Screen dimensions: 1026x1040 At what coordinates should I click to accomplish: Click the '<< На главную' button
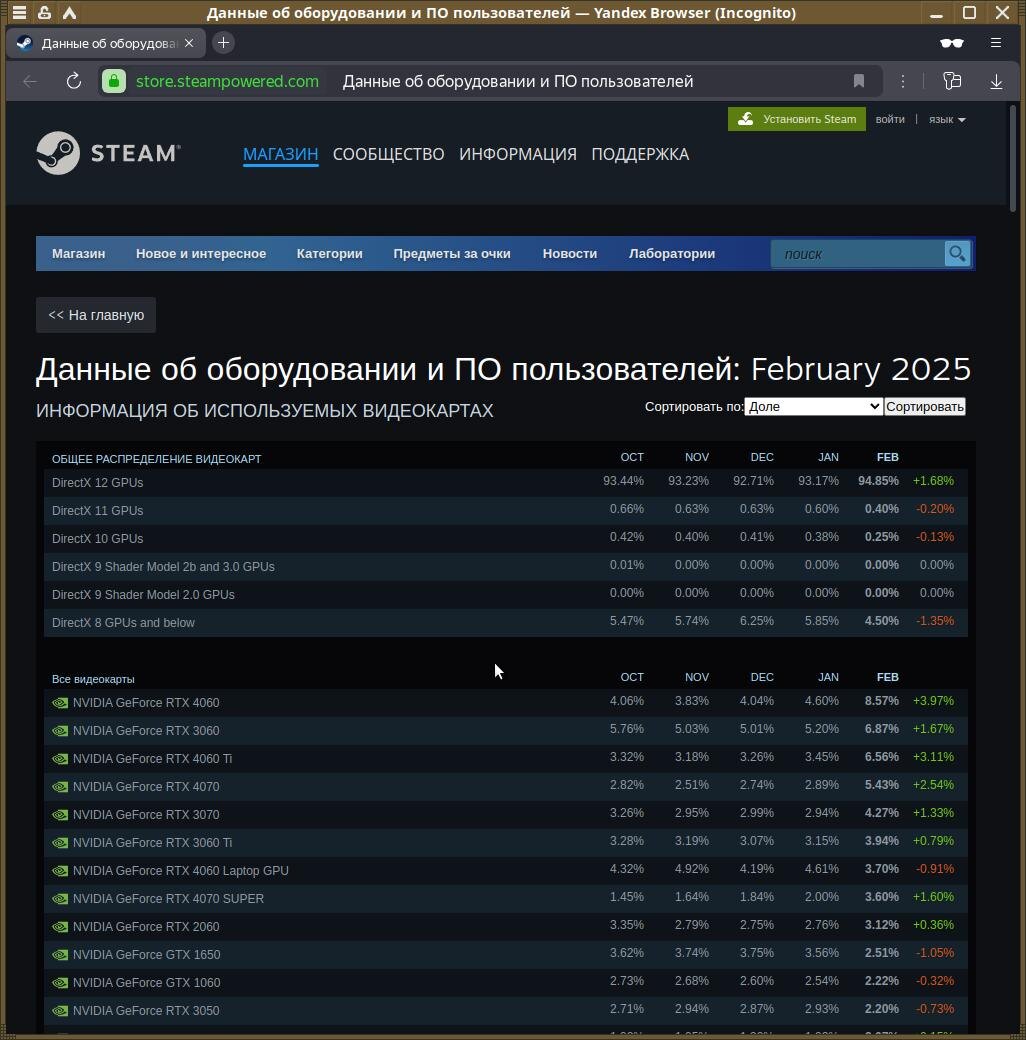point(96,315)
